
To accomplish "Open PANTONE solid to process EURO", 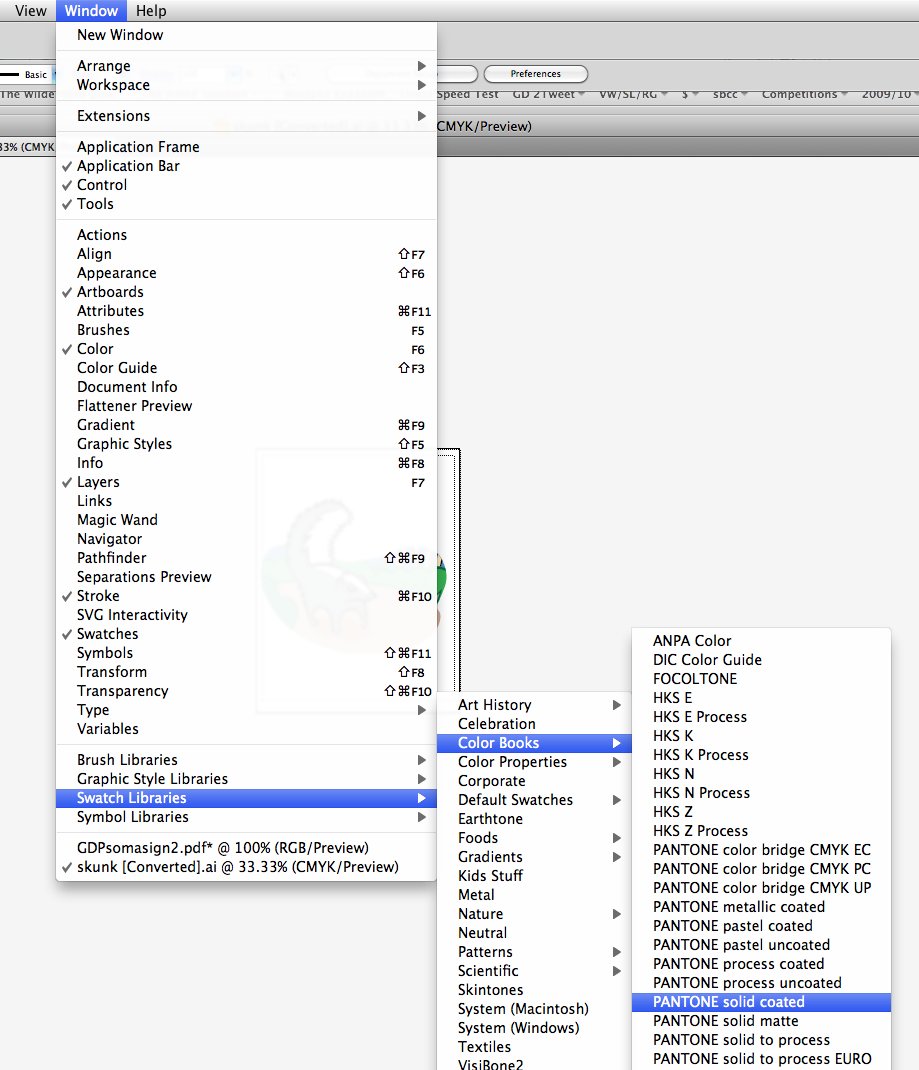I will 761,1059.
